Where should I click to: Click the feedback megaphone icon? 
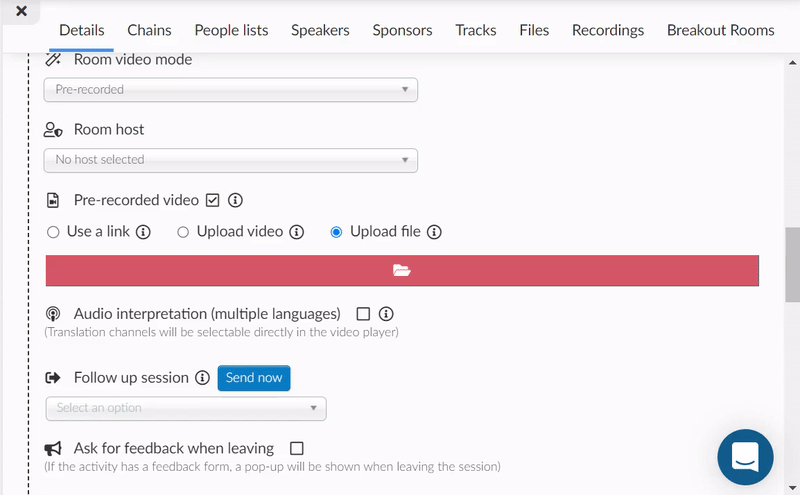tap(53, 449)
